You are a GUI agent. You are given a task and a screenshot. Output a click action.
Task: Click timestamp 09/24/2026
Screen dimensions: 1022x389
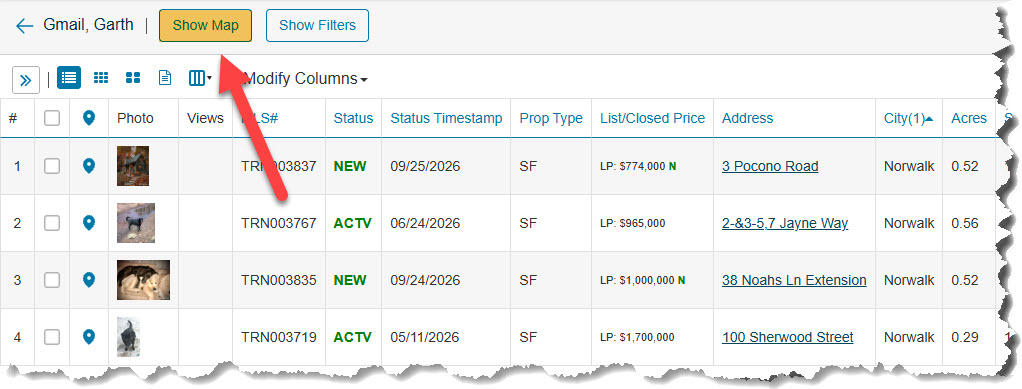(x=426, y=280)
